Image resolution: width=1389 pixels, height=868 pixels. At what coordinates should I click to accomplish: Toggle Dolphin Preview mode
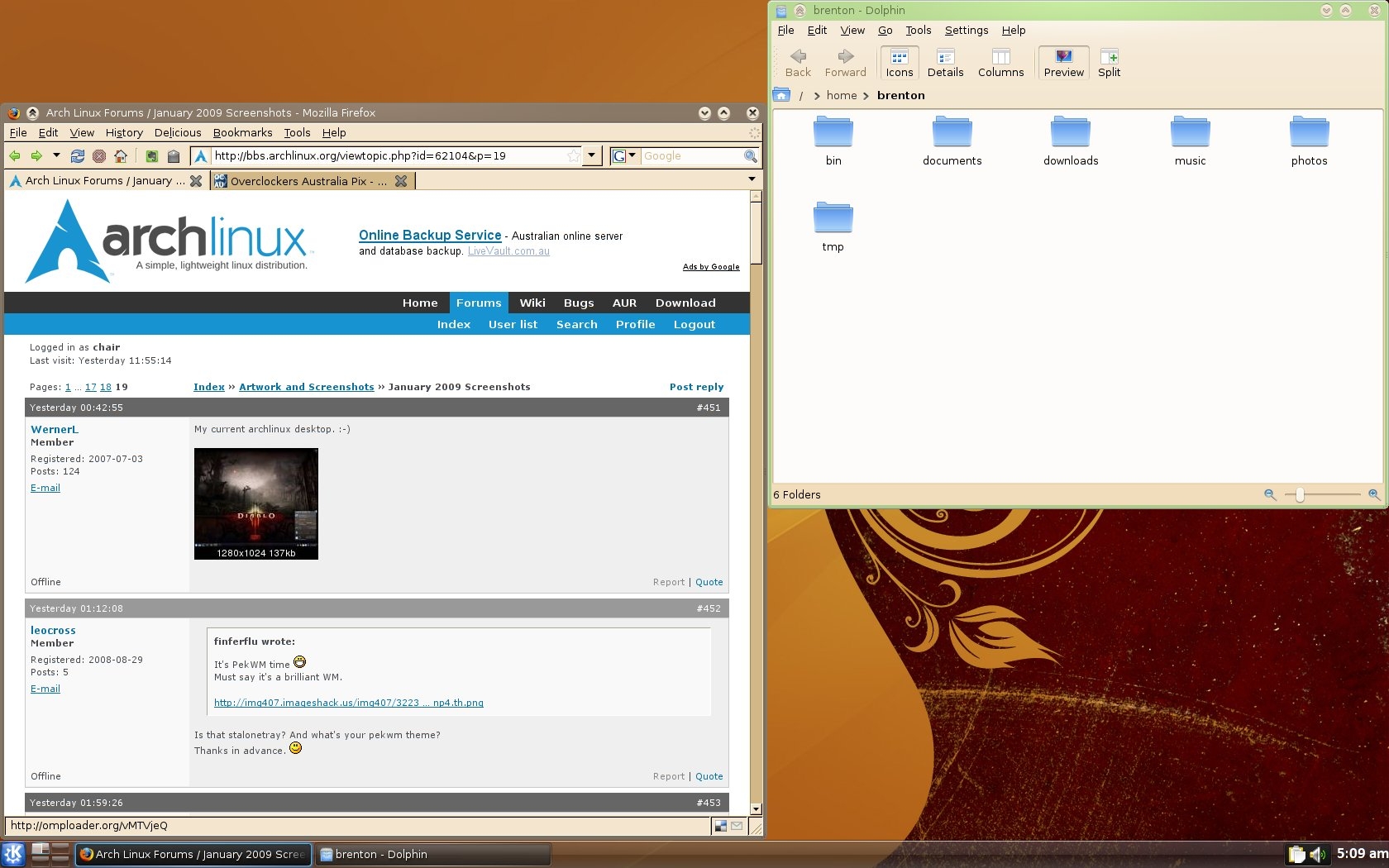coord(1063,63)
